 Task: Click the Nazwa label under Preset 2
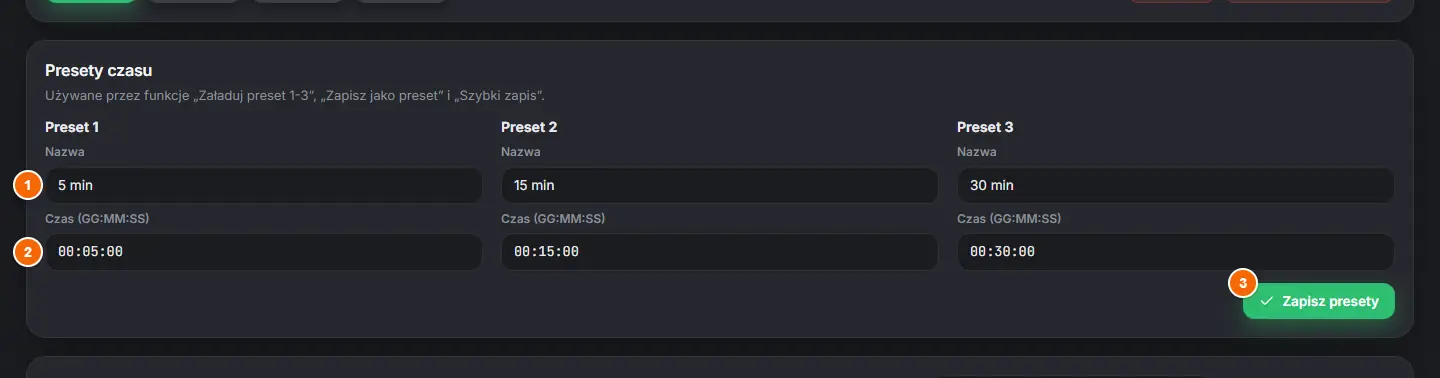(x=521, y=152)
